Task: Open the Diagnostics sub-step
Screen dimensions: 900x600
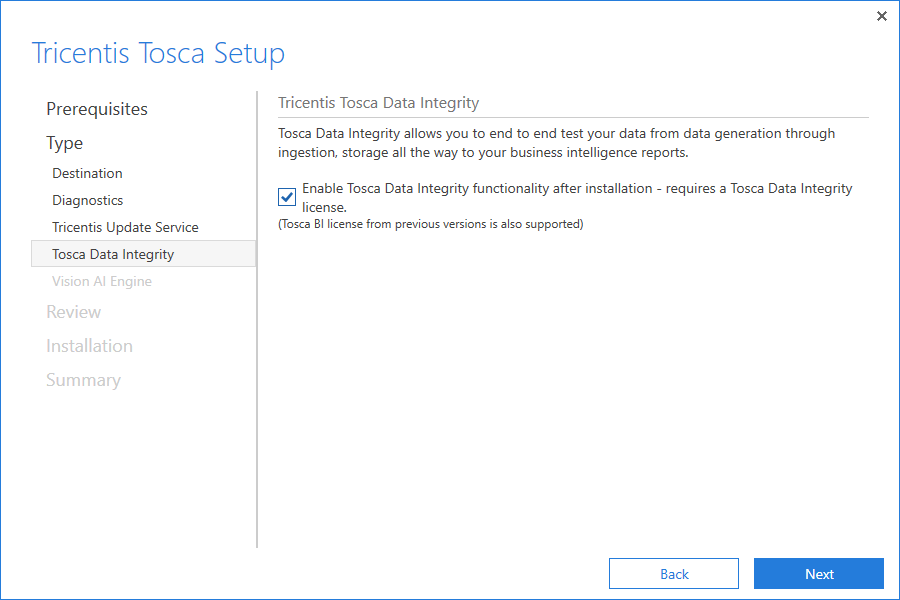Action: pos(88,200)
